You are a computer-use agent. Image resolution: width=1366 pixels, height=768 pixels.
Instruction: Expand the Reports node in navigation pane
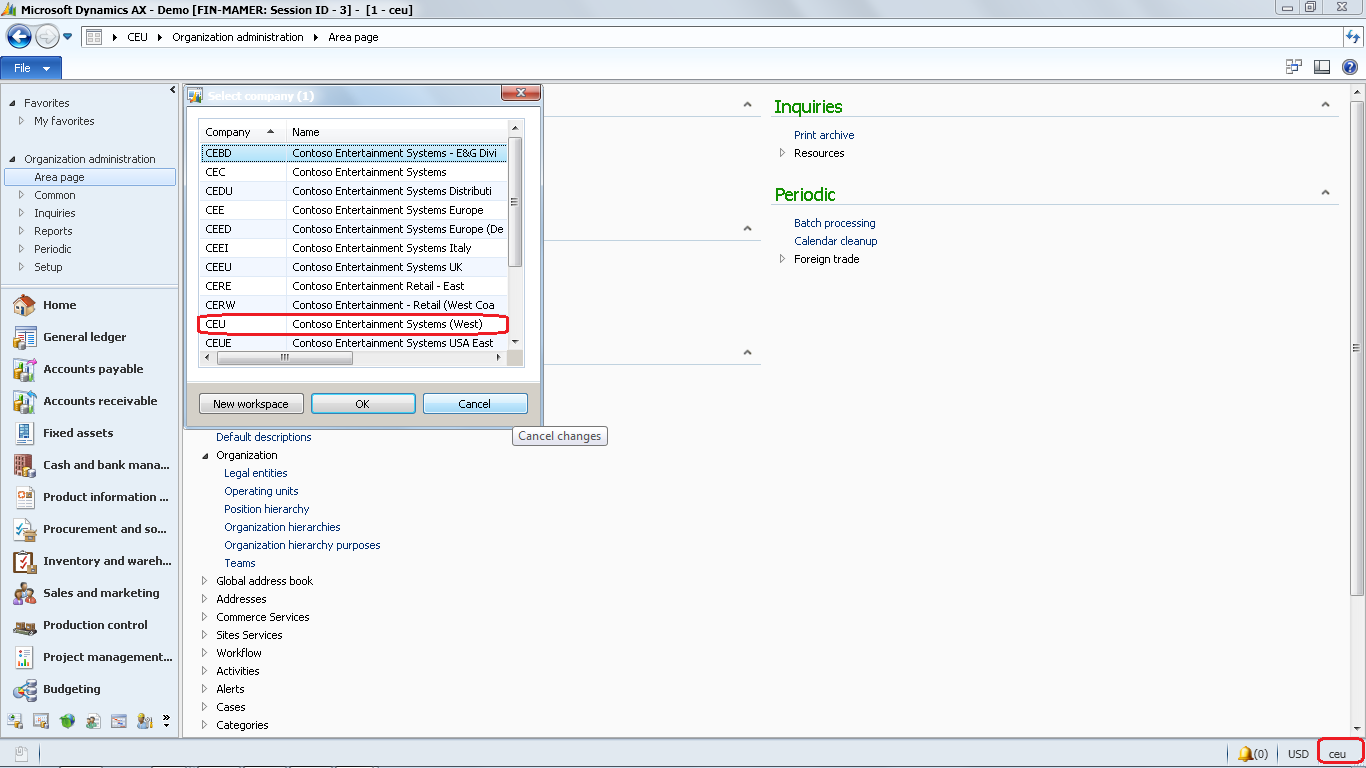(21, 231)
